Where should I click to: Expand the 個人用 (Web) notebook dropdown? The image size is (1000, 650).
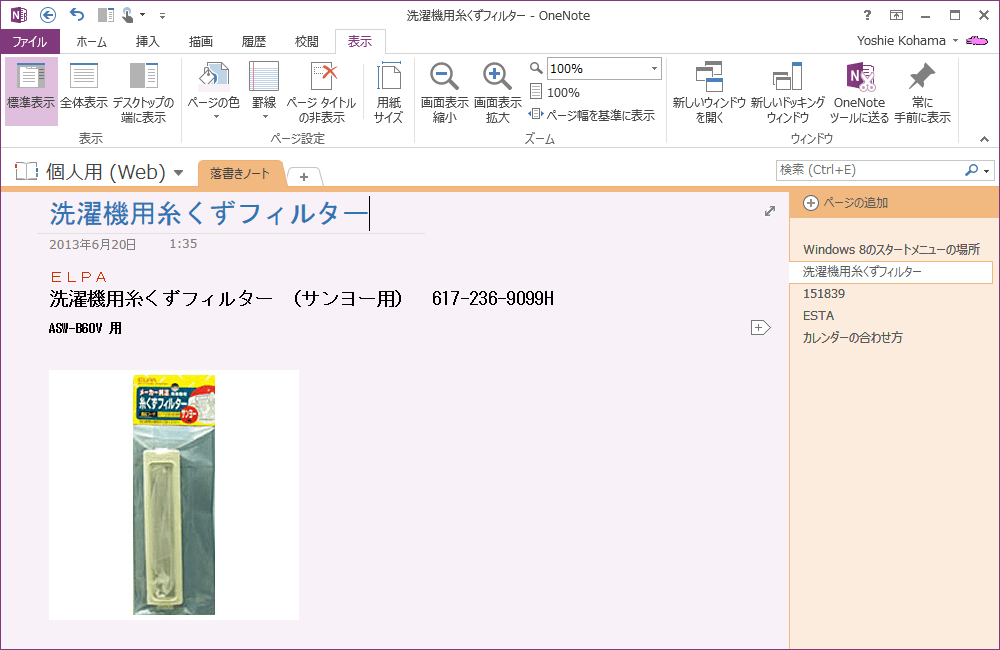tap(178, 172)
